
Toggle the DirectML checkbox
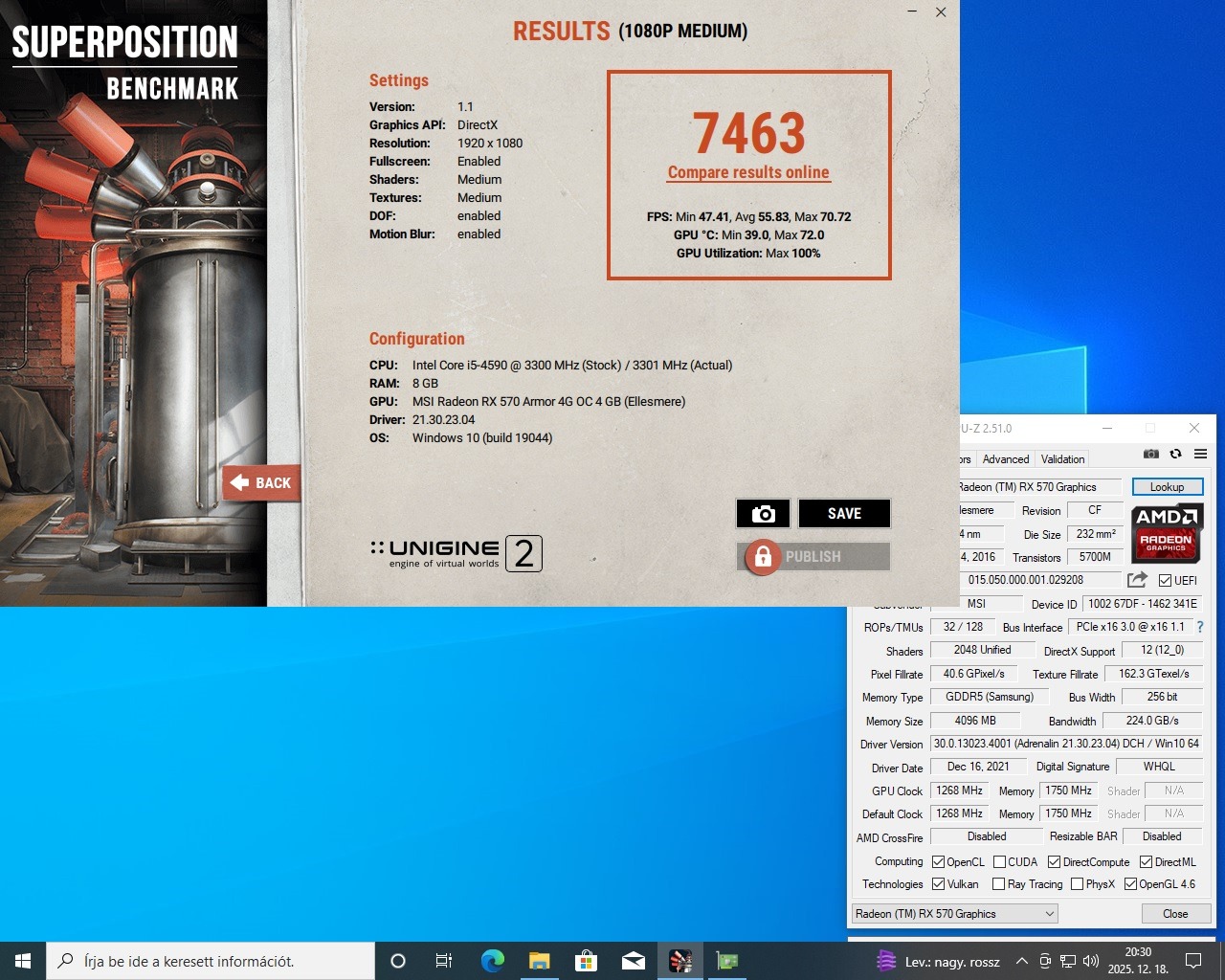tap(1146, 862)
